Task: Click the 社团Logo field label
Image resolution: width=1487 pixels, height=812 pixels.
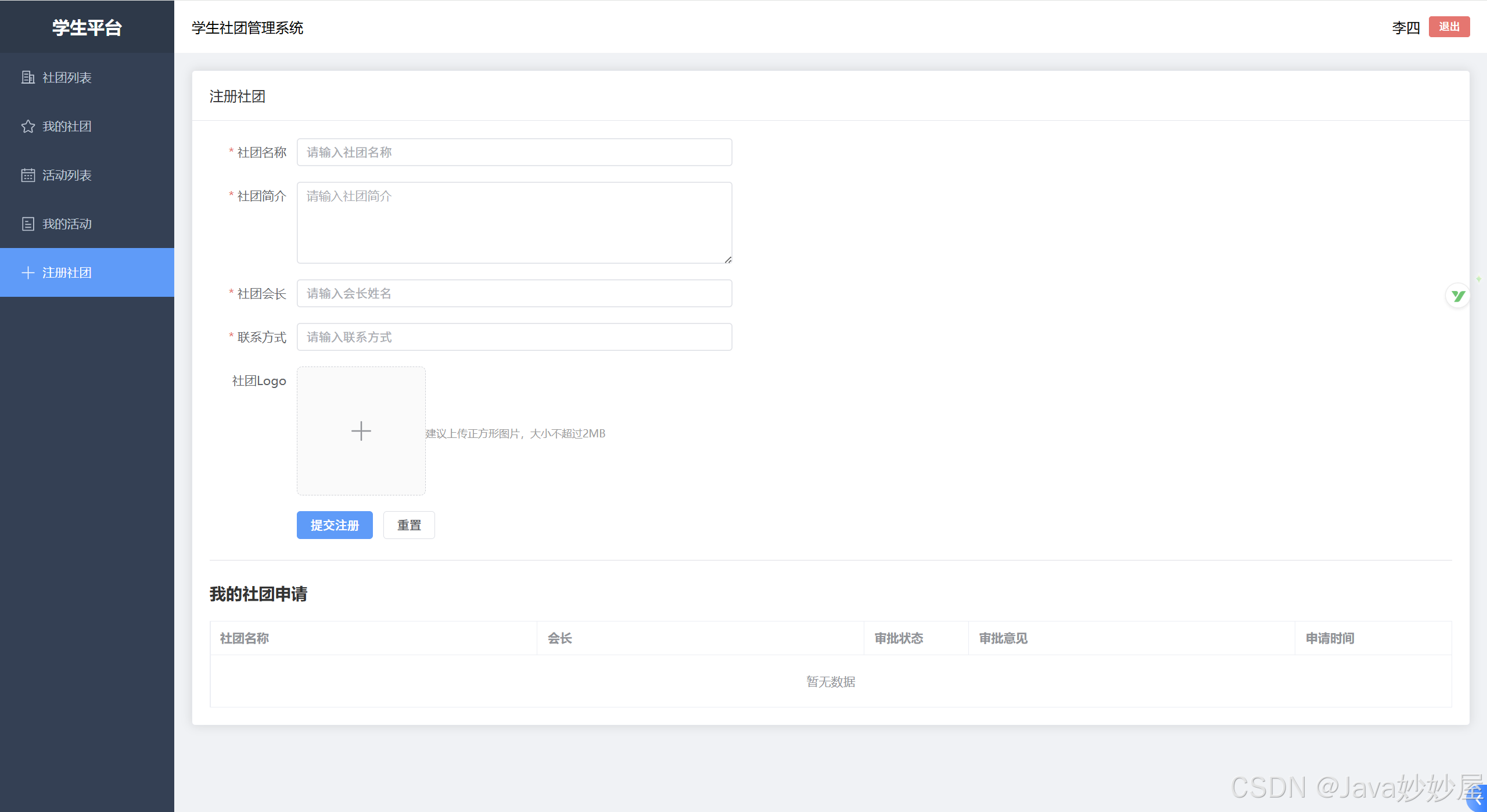Action: [259, 380]
